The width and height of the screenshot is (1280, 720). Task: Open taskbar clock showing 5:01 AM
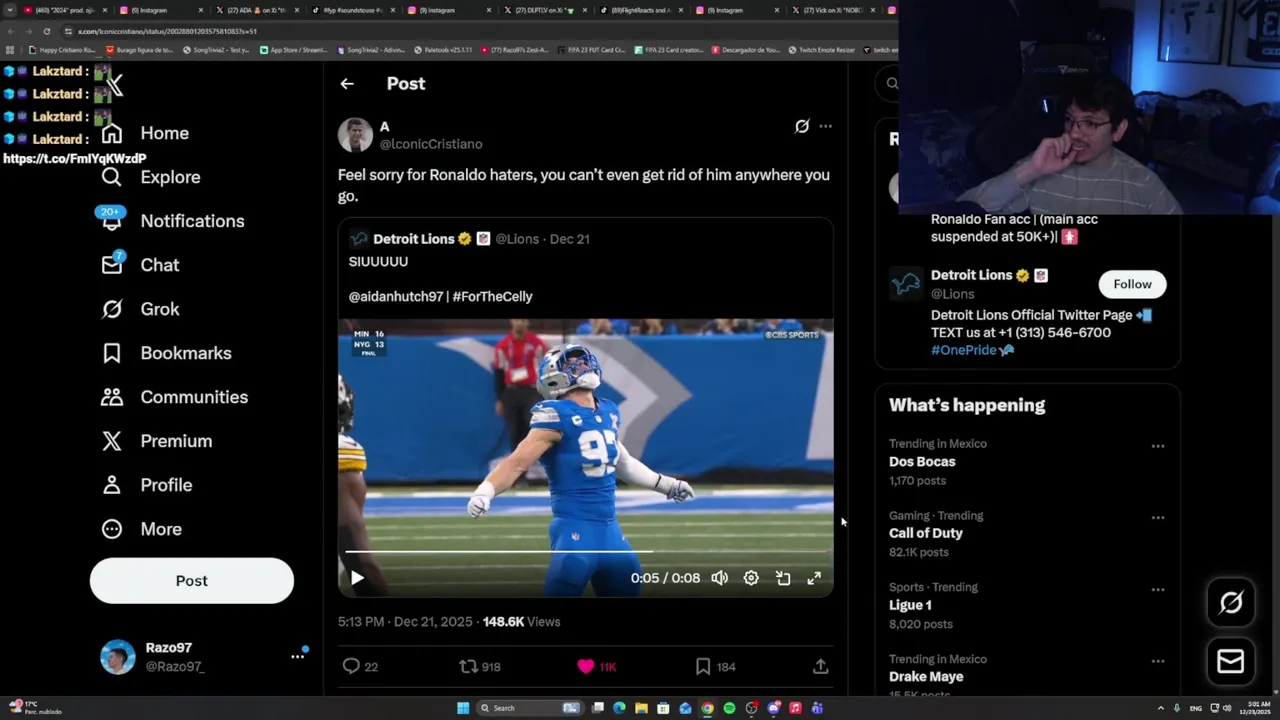[x=1256, y=708]
